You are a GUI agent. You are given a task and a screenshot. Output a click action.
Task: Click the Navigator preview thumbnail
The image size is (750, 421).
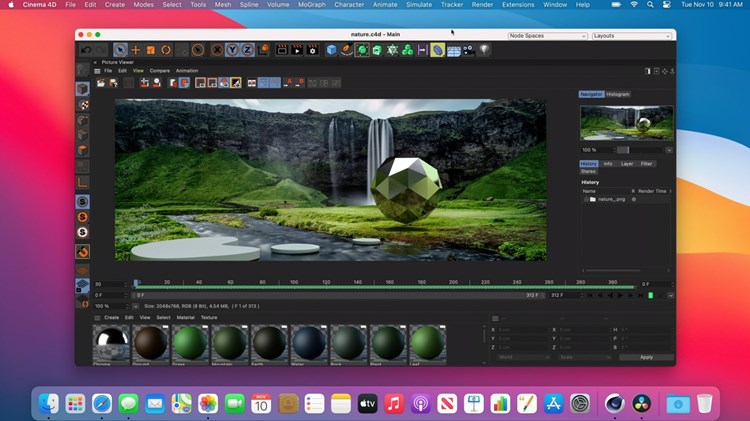tap(627, 123)
